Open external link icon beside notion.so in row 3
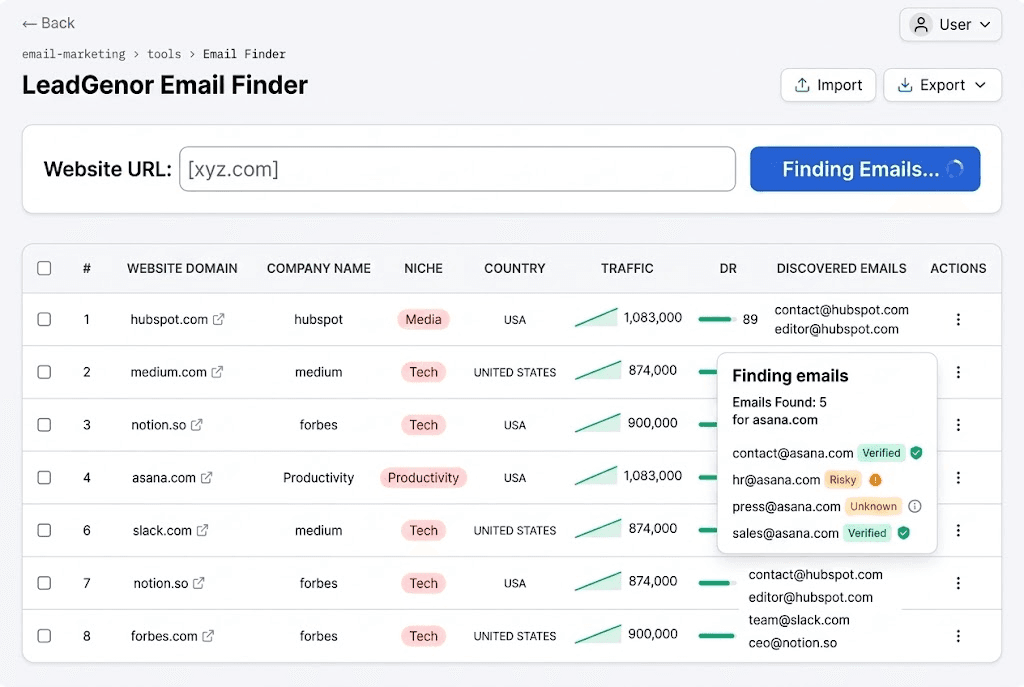The image size is (1024, 687). click(x=197, y=424)
